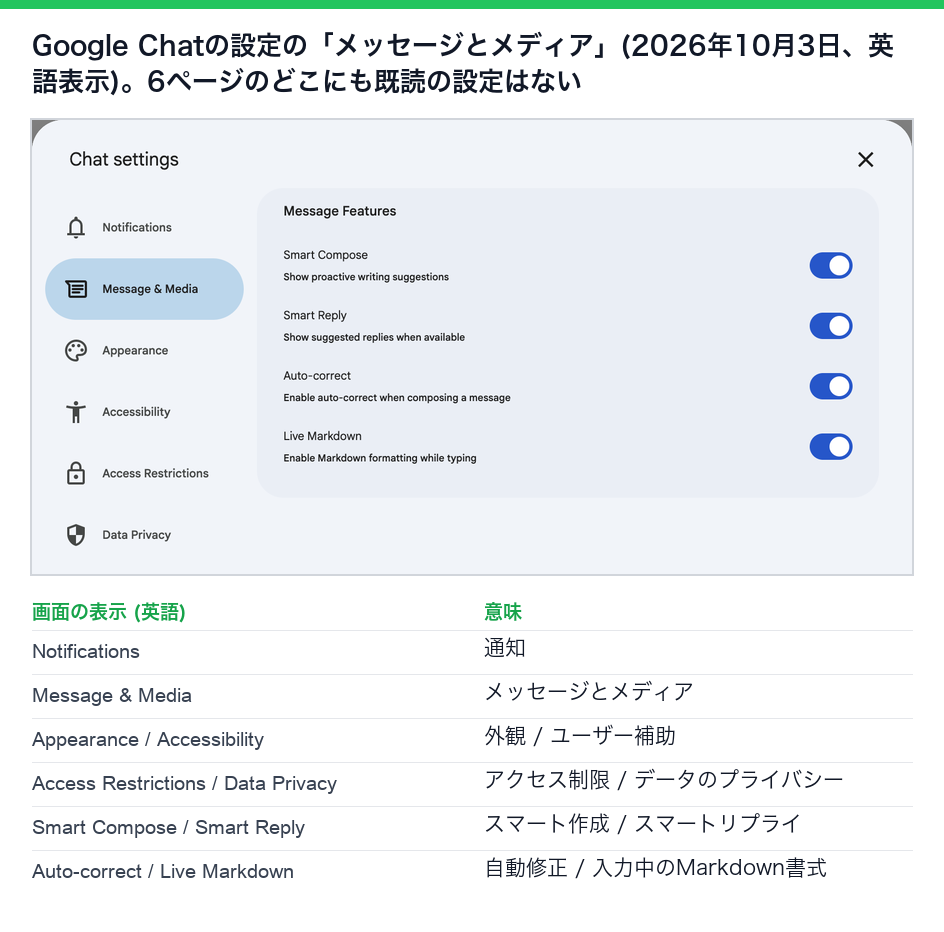Click 'Show proactive writing suggestions' description
Viewport: 944px width, 932px height.
point(366,277)
